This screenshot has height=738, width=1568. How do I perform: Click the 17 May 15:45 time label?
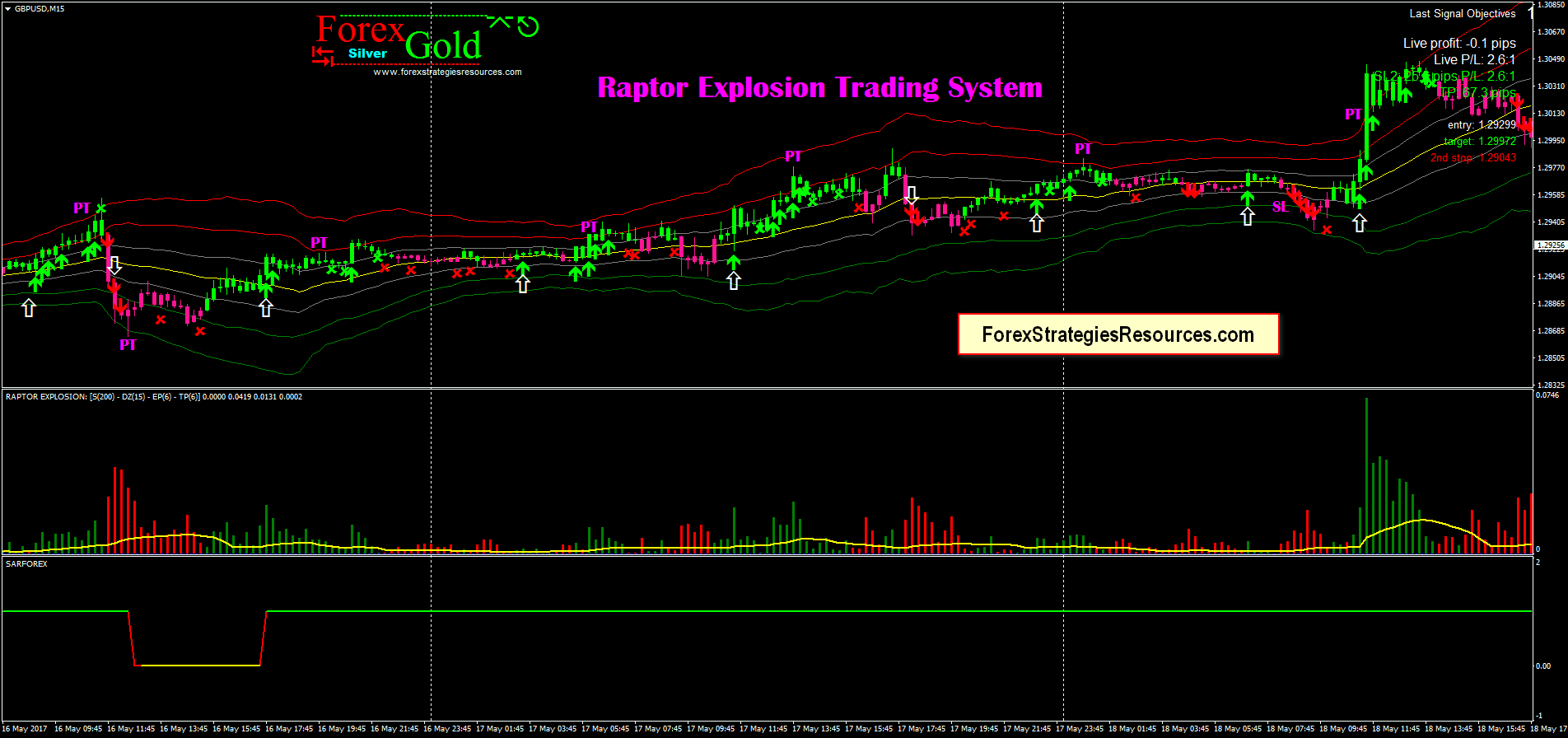pyautogui.click(x=869, y=729)
